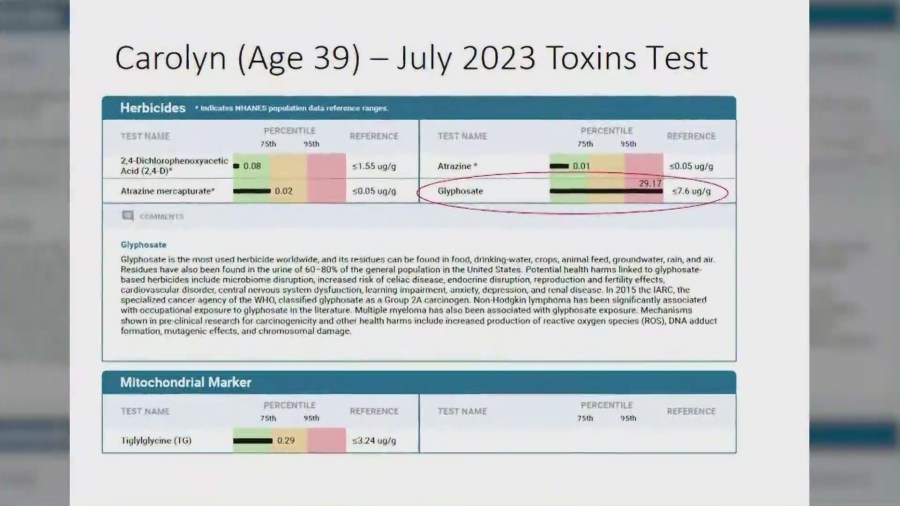Click the black result bar for Tiglylglycine

pyautogui.click(x=252, y=440)
